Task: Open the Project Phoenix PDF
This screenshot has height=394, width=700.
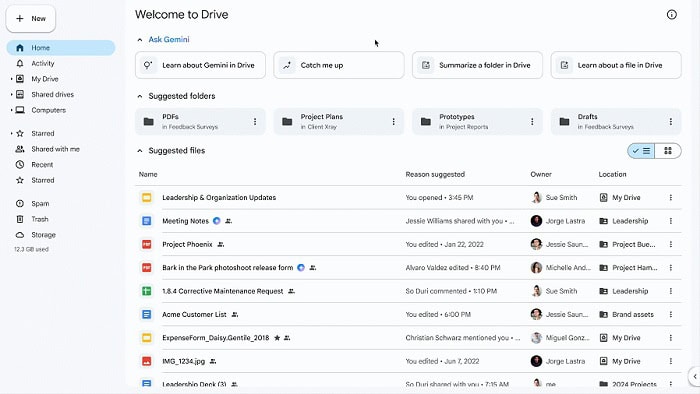Action: pyautogui.click(x=187, y=245)
